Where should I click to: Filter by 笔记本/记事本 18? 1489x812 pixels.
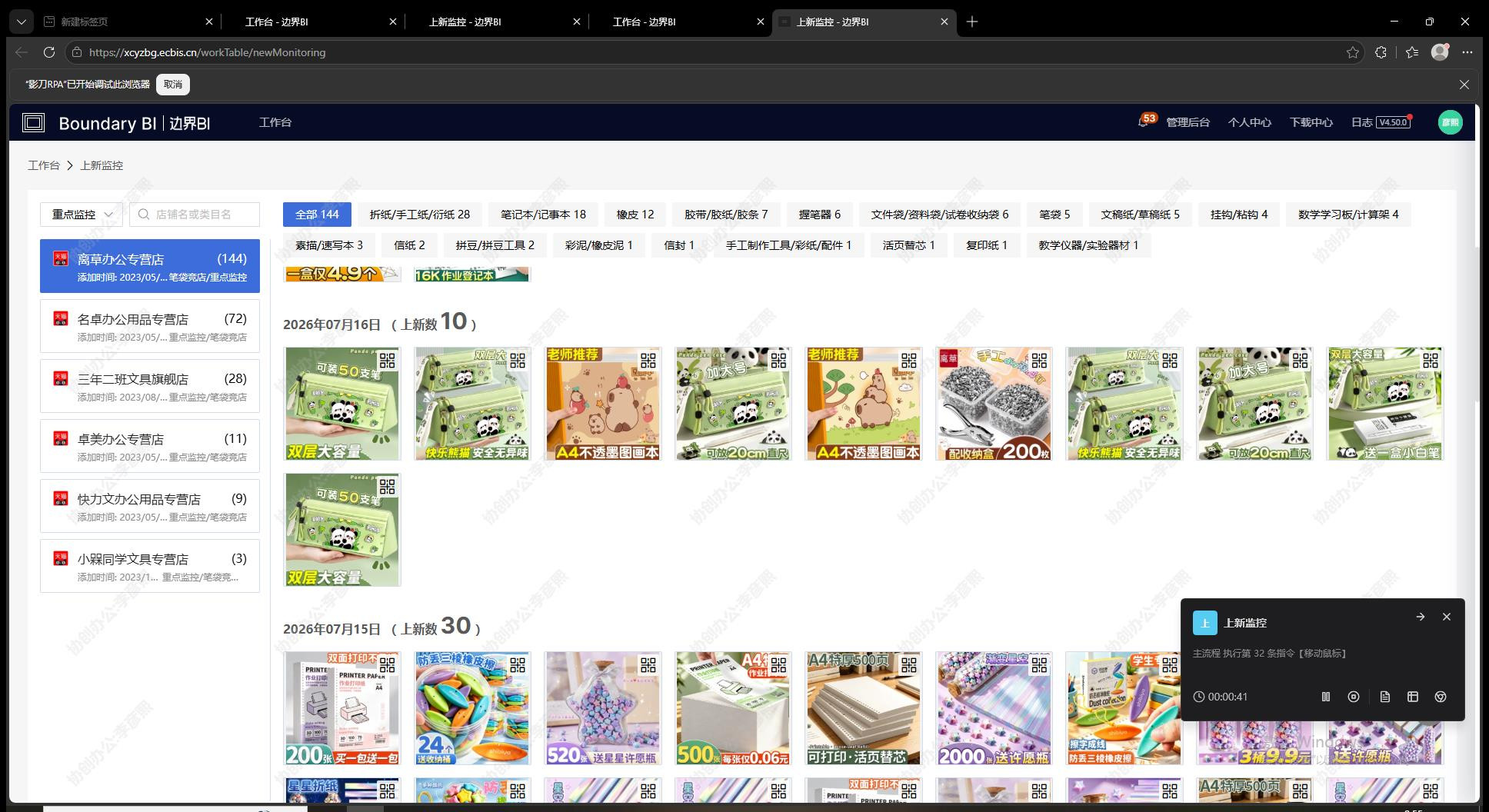click(543, 215)
